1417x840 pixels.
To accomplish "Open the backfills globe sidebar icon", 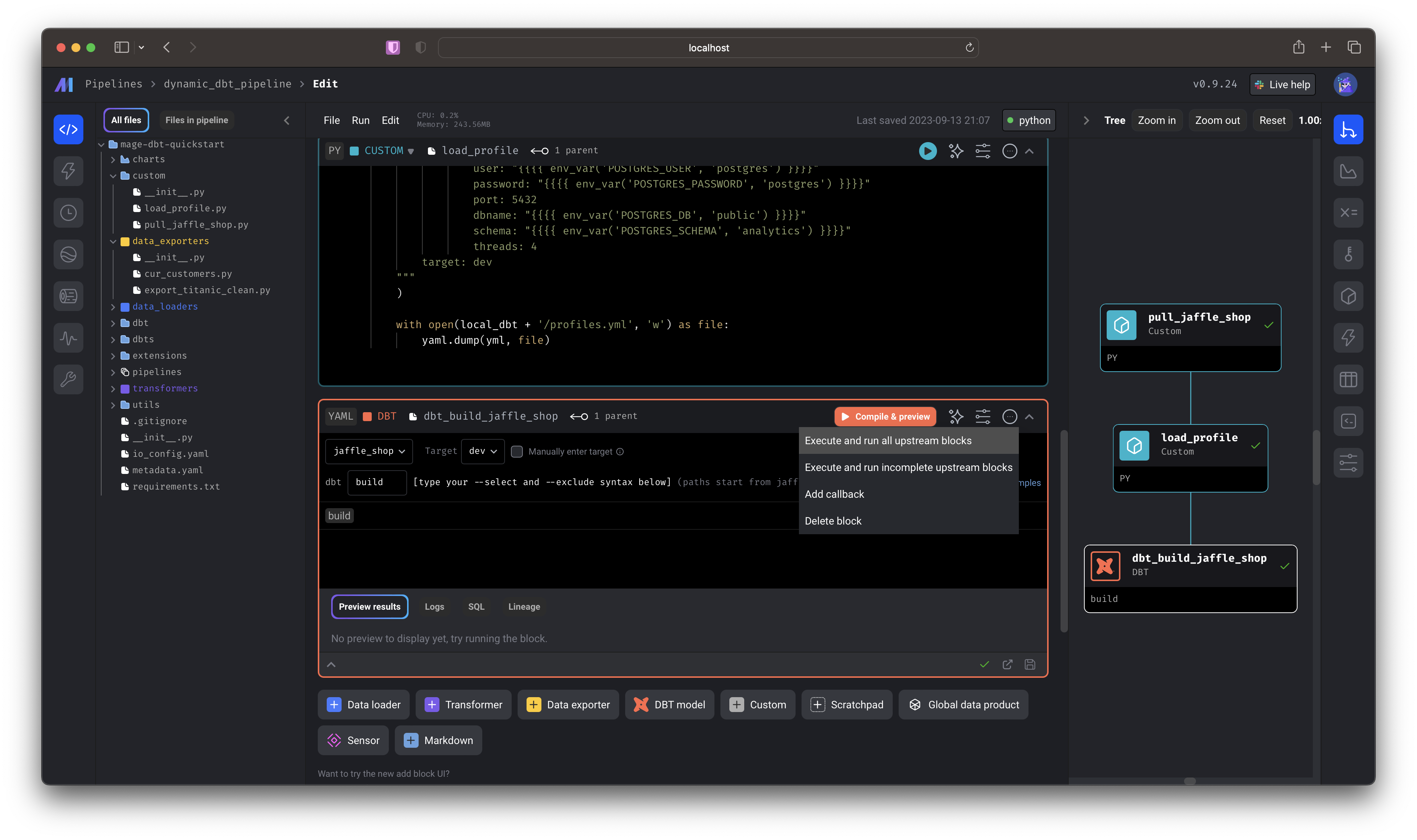I will pyautogui.click(x=68, y=255).
